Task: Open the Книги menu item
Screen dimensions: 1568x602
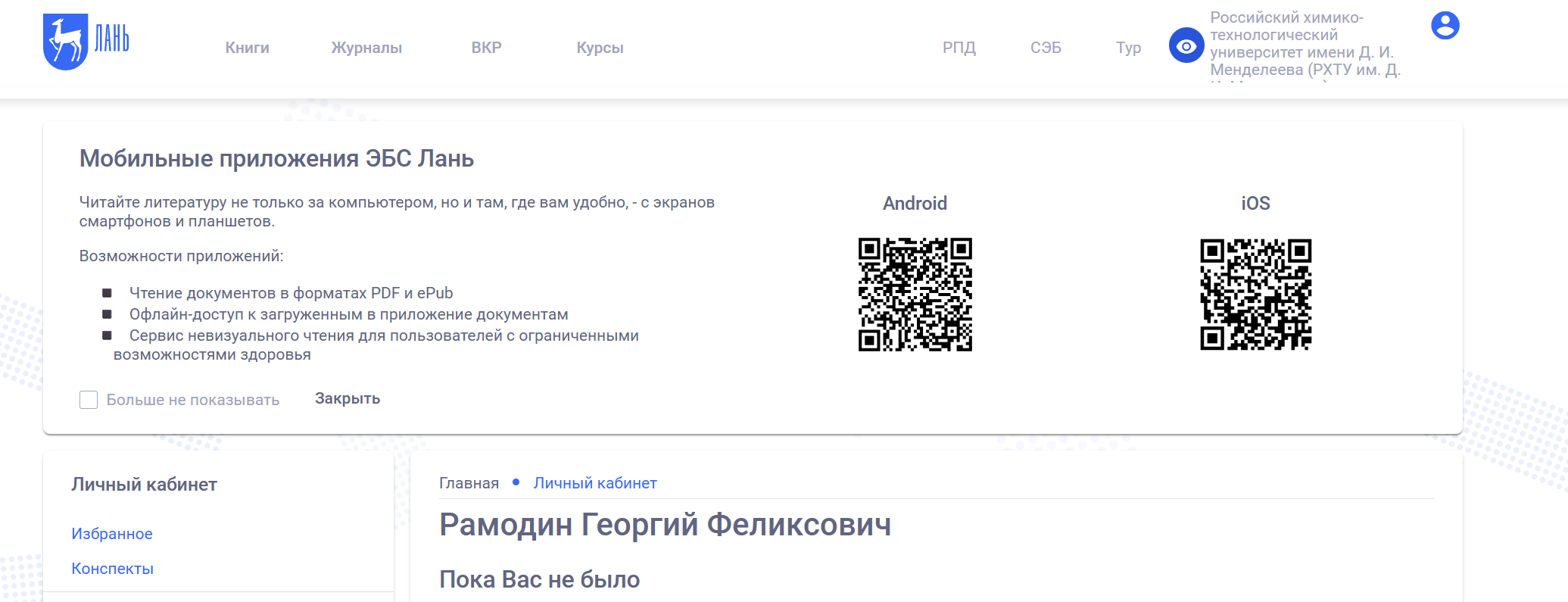Action: point(247,48)
